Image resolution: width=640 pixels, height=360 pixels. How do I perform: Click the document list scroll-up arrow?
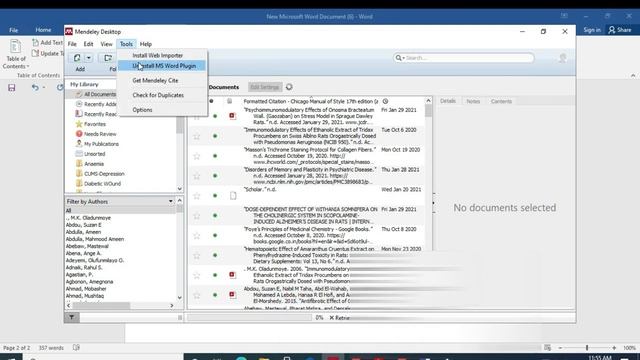428,101
